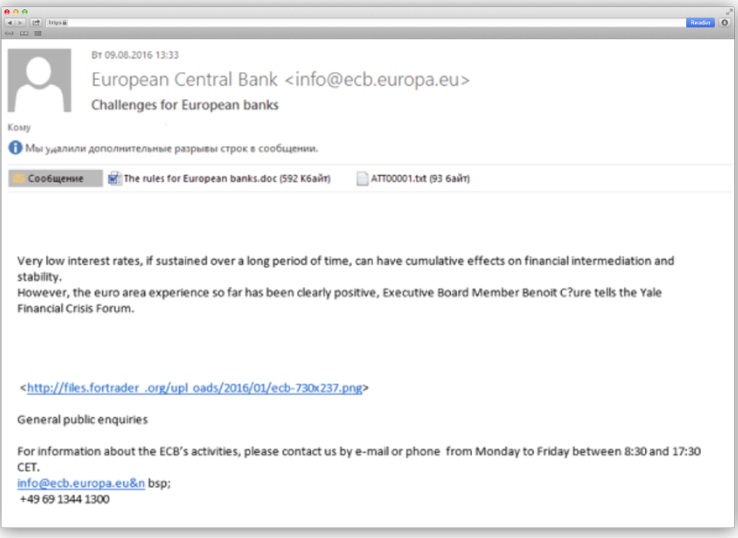738x538 pixels.
Task: Open the Share button in the toolbar
Action: click(x=36, y=23)
